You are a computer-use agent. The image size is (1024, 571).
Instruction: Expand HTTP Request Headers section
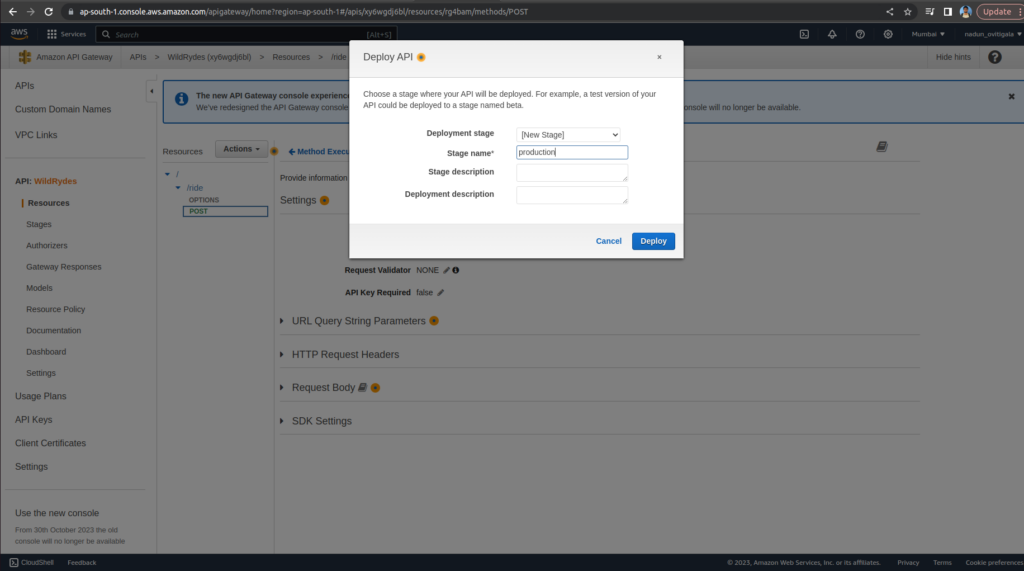(282, 354)
